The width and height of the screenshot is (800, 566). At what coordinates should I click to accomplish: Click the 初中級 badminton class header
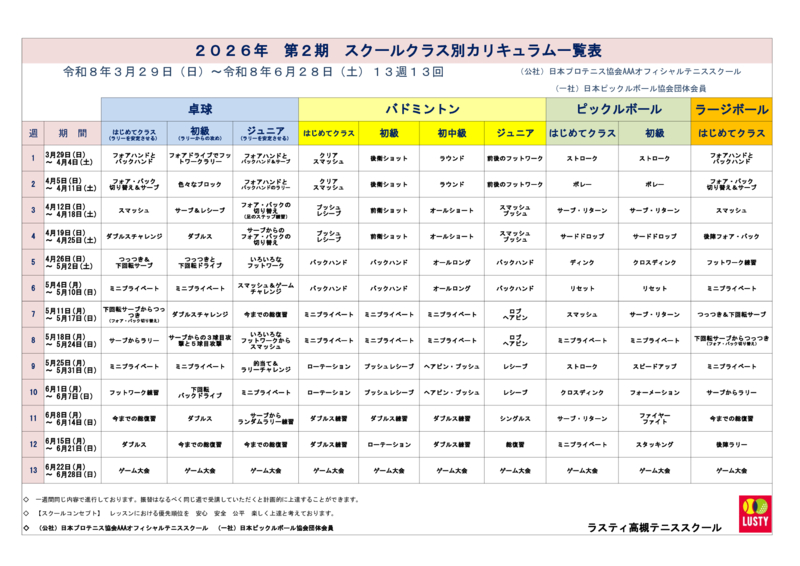coord(452,133)
